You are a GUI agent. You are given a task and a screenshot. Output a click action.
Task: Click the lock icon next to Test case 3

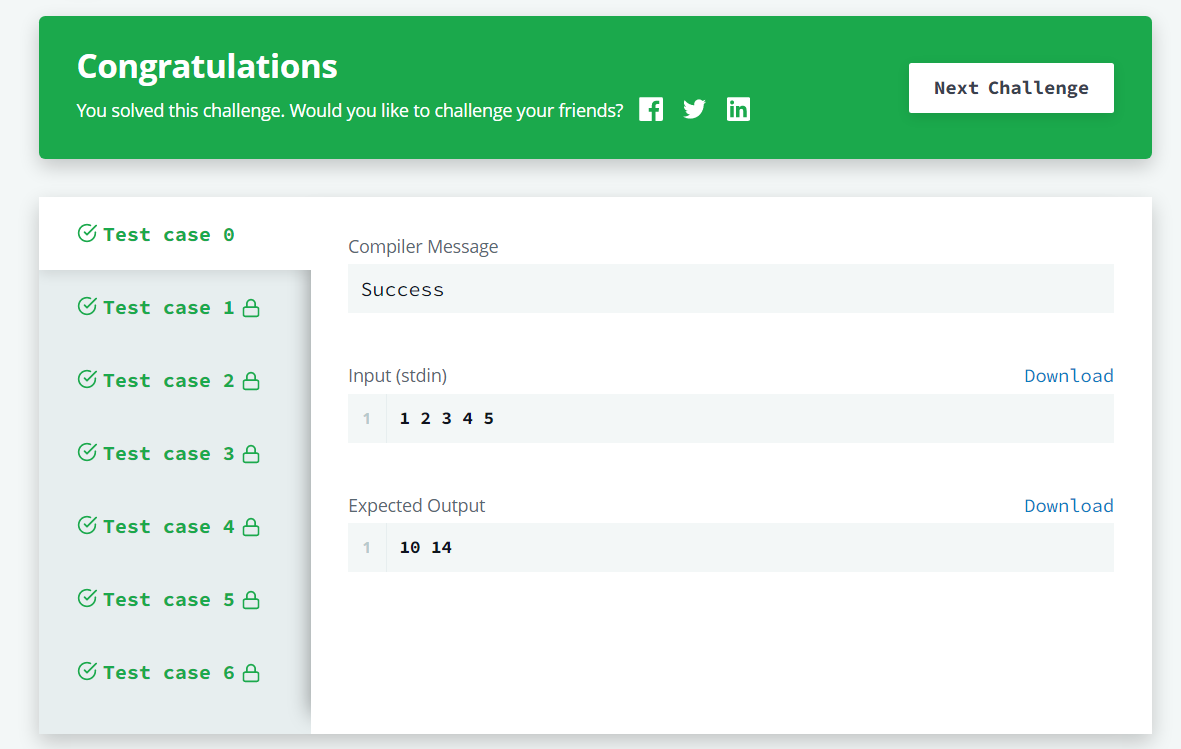tap(251, 454)
